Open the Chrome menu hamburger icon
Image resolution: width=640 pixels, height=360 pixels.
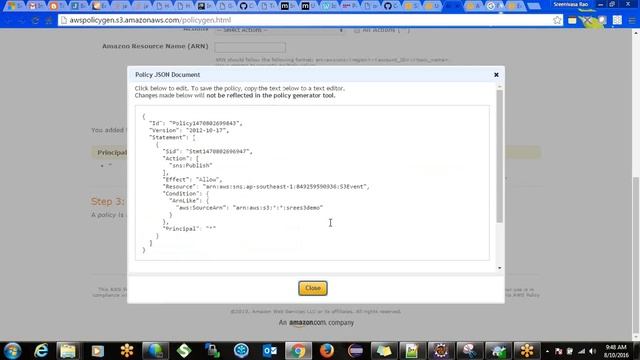pyautogui.click(x=632, y=20)
